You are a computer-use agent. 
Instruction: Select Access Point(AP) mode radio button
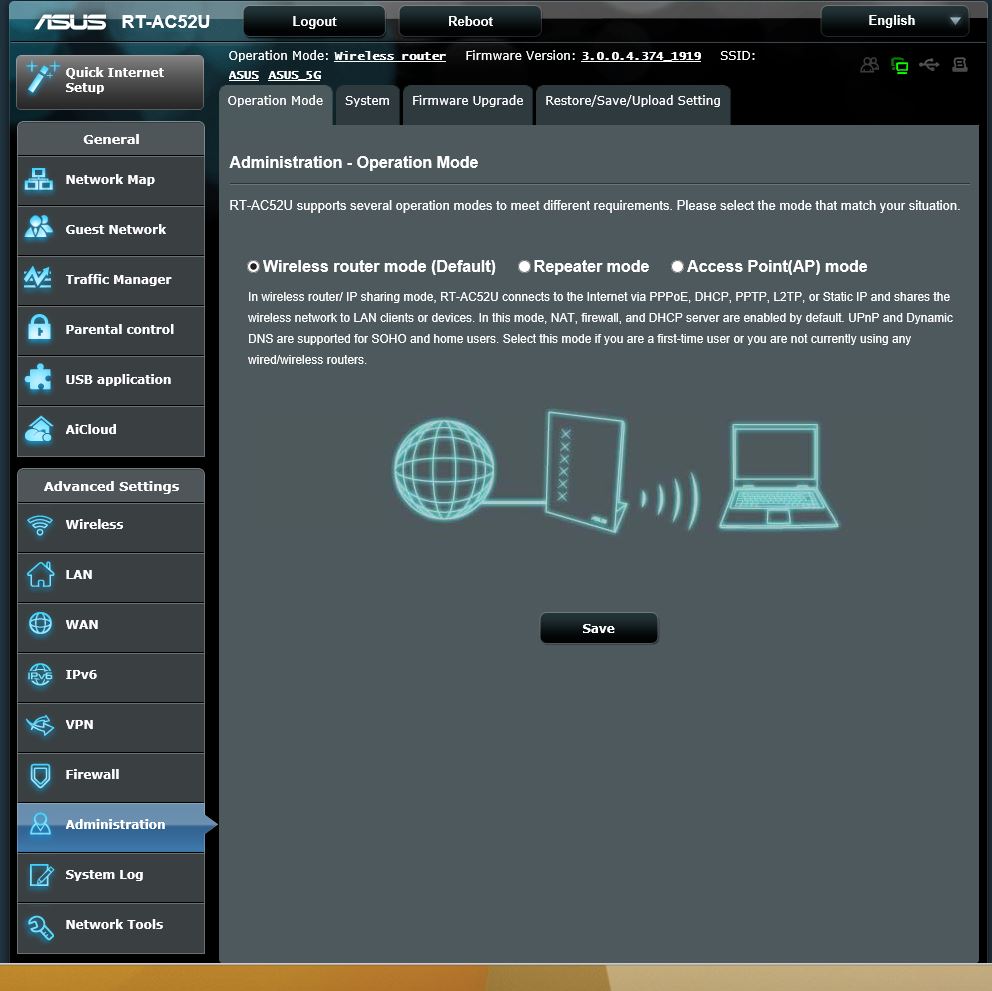pyautogui.click(x=677, y=266)
